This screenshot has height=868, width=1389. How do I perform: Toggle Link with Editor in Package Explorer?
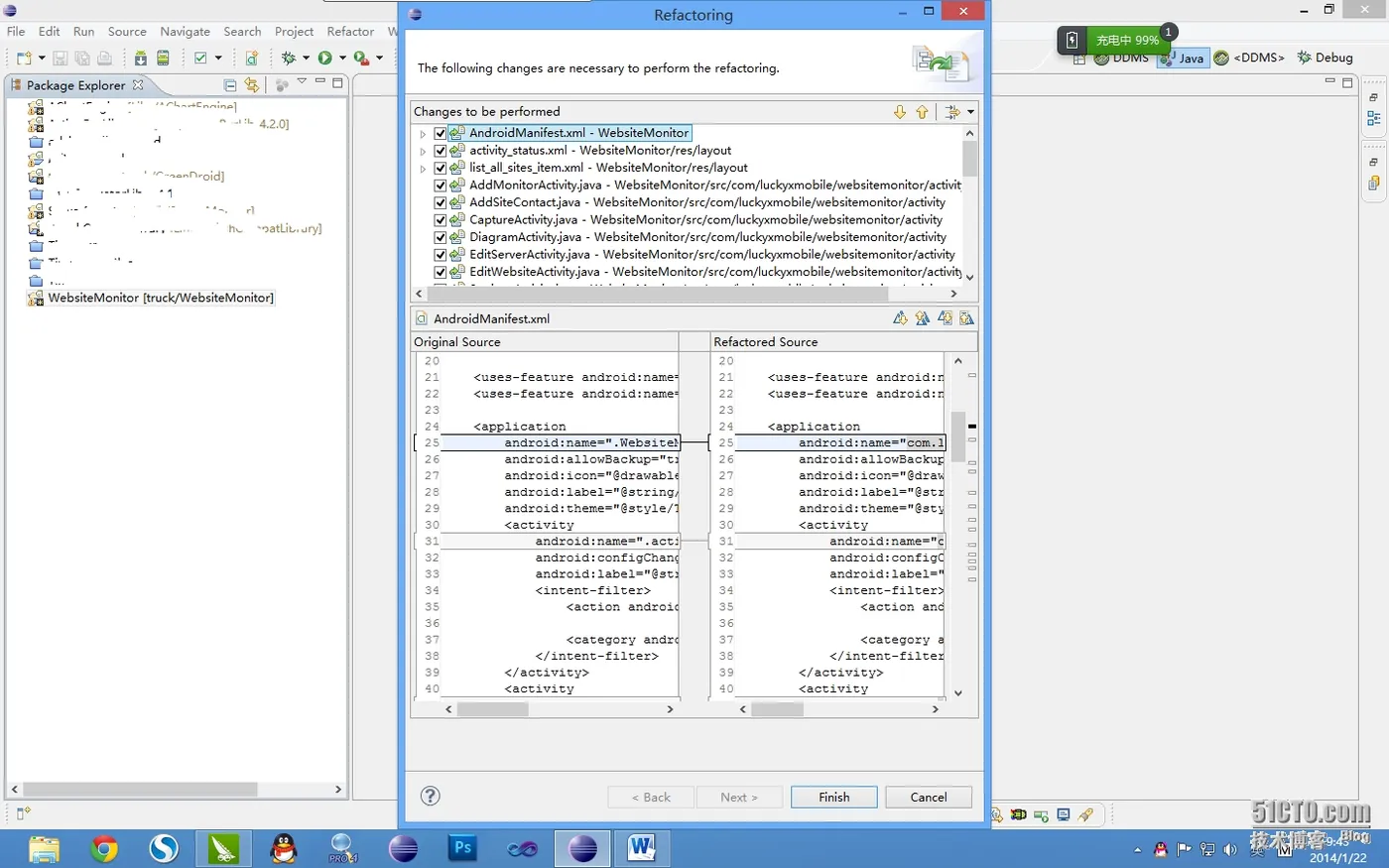tap(252, 85)
